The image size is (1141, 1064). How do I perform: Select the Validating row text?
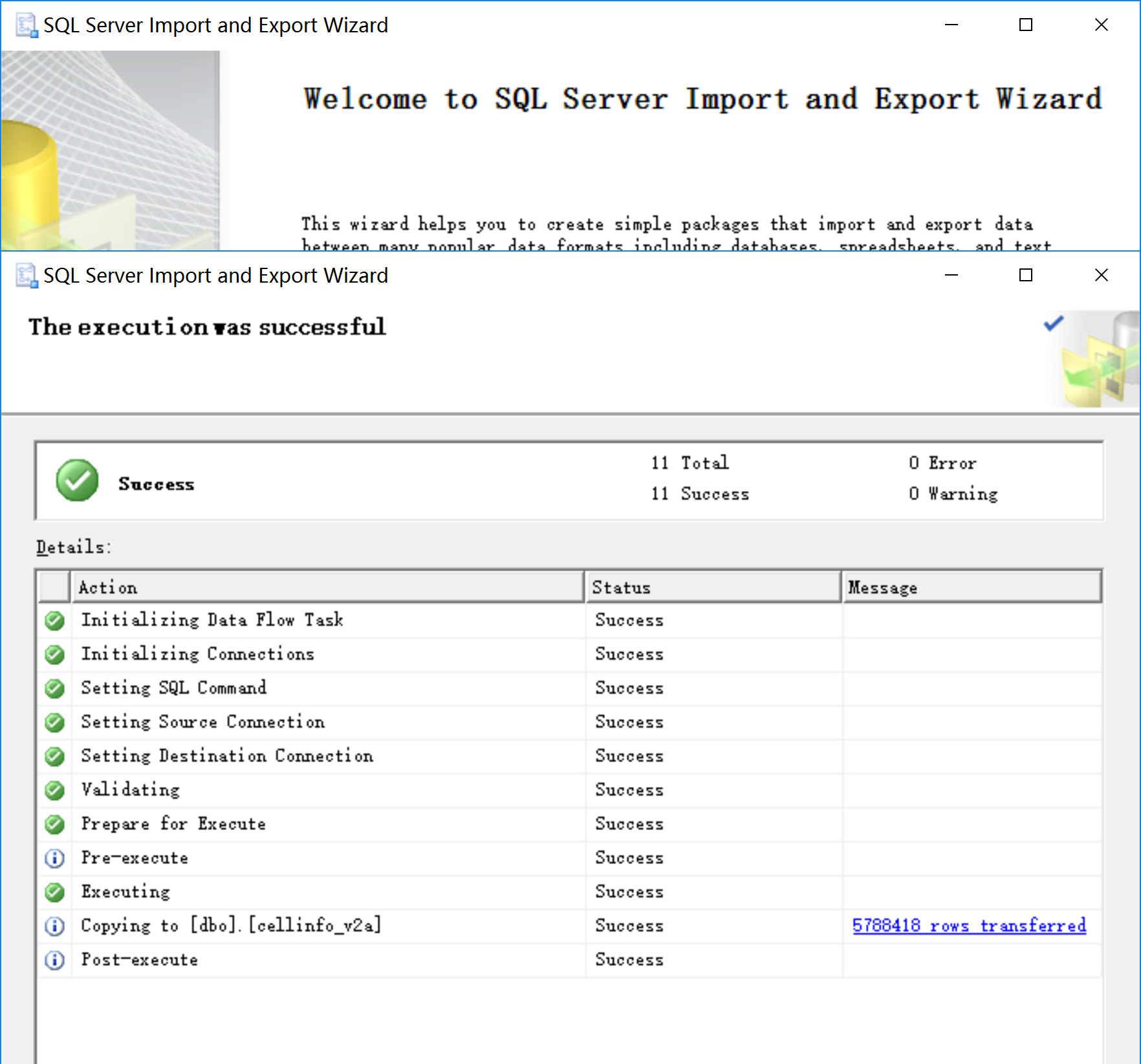(x=131, y=789)
